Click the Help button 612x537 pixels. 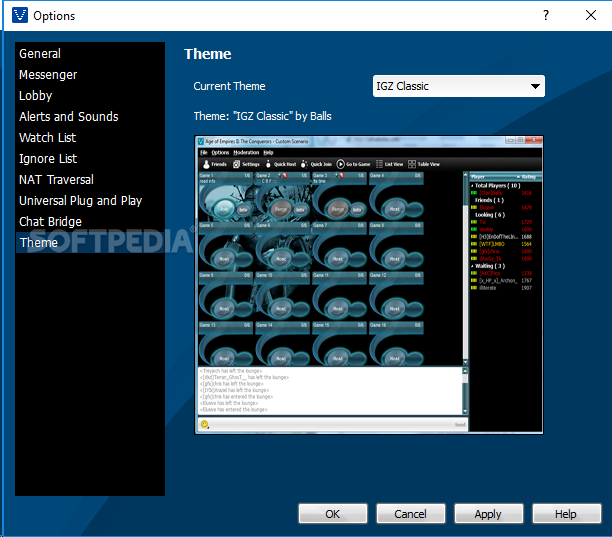point(566,514)
